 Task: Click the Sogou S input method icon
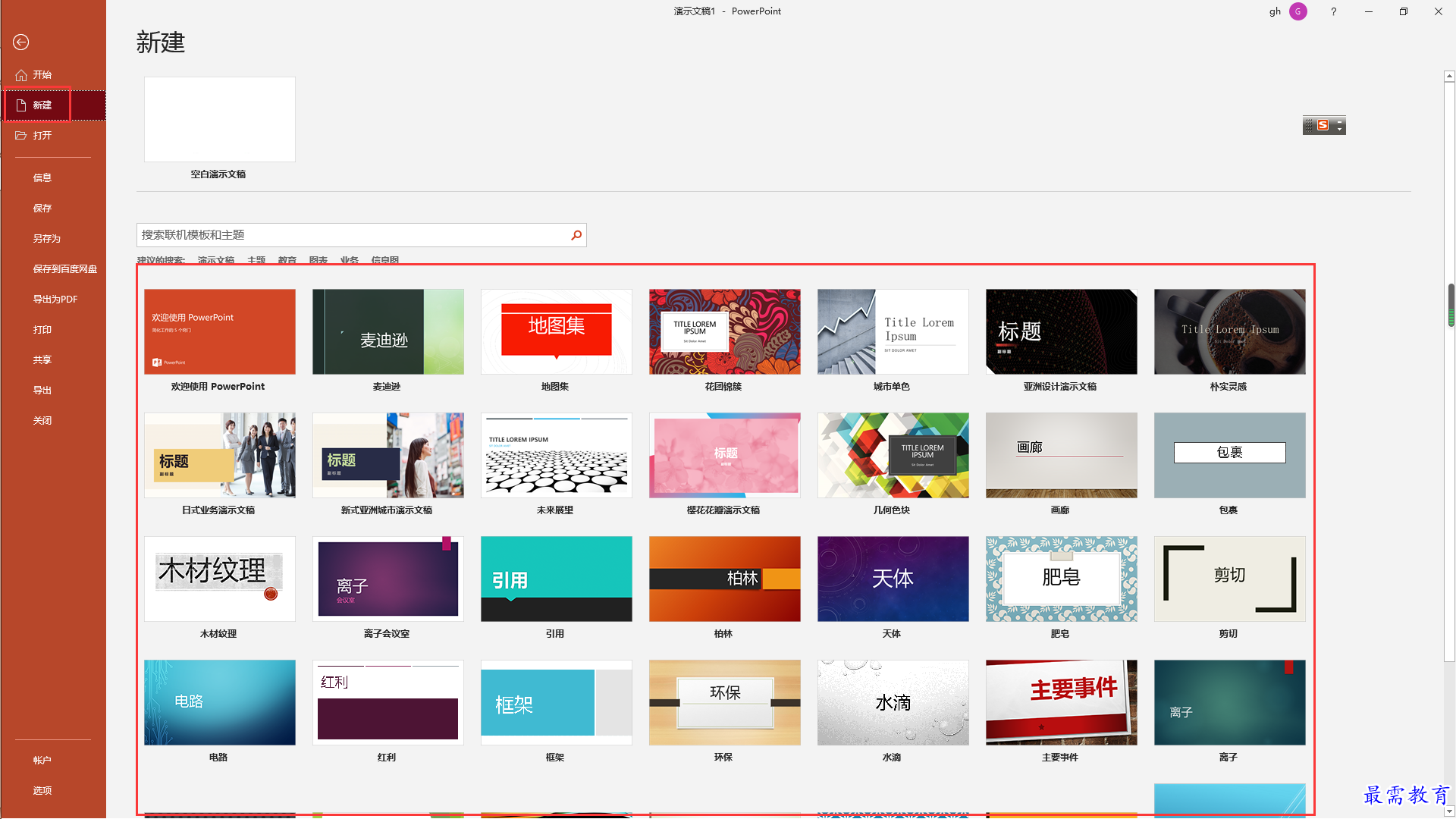click(1323, 125)
